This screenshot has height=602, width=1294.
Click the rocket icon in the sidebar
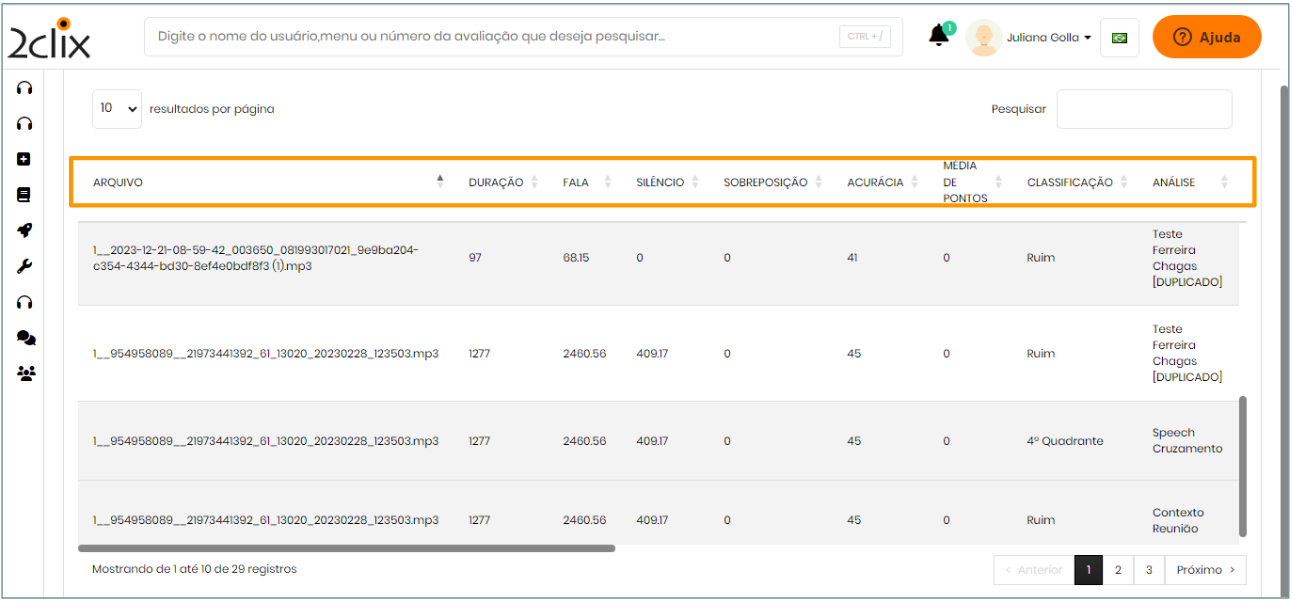pos(25,231)
